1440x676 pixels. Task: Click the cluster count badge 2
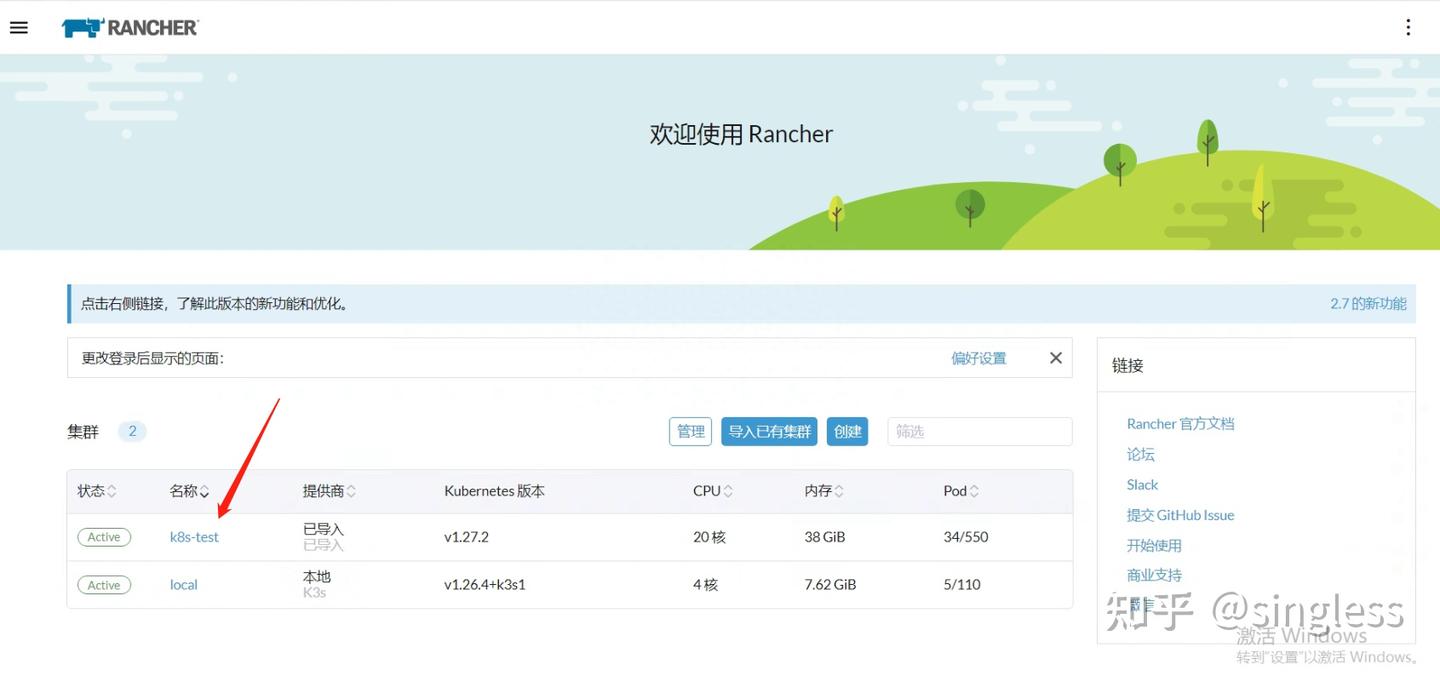click(132, 431)
